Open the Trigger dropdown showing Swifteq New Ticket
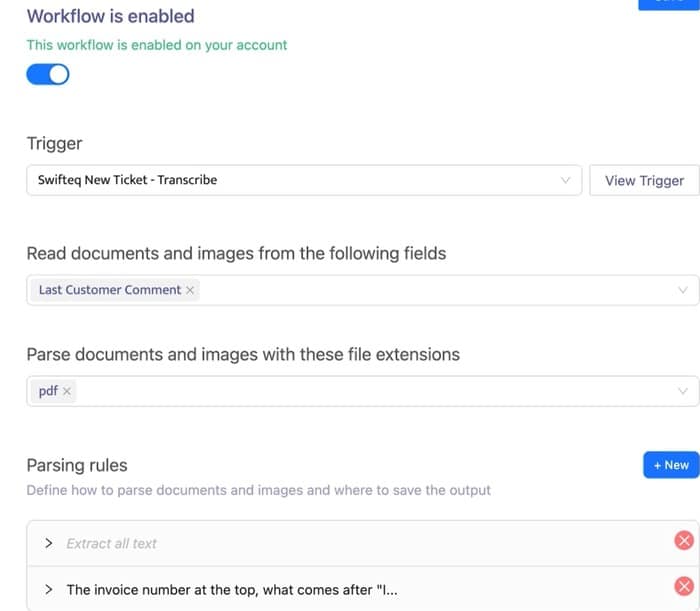The width and height of the screenshot is (700, 611). coord(304,180)
